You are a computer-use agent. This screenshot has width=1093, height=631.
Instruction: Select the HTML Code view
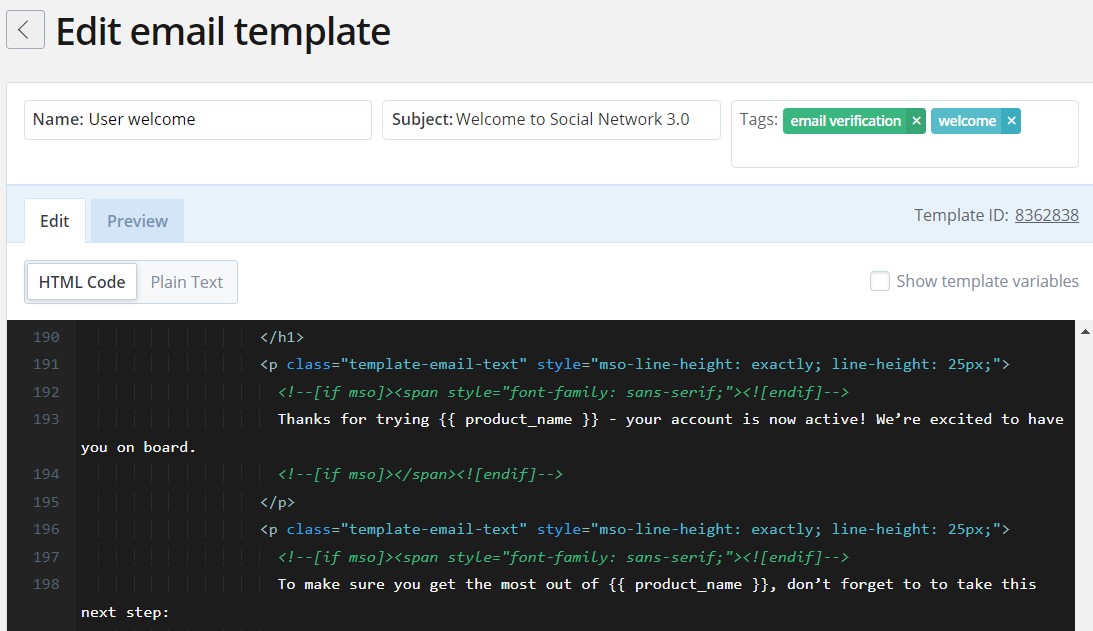click(x=81, y=282)
